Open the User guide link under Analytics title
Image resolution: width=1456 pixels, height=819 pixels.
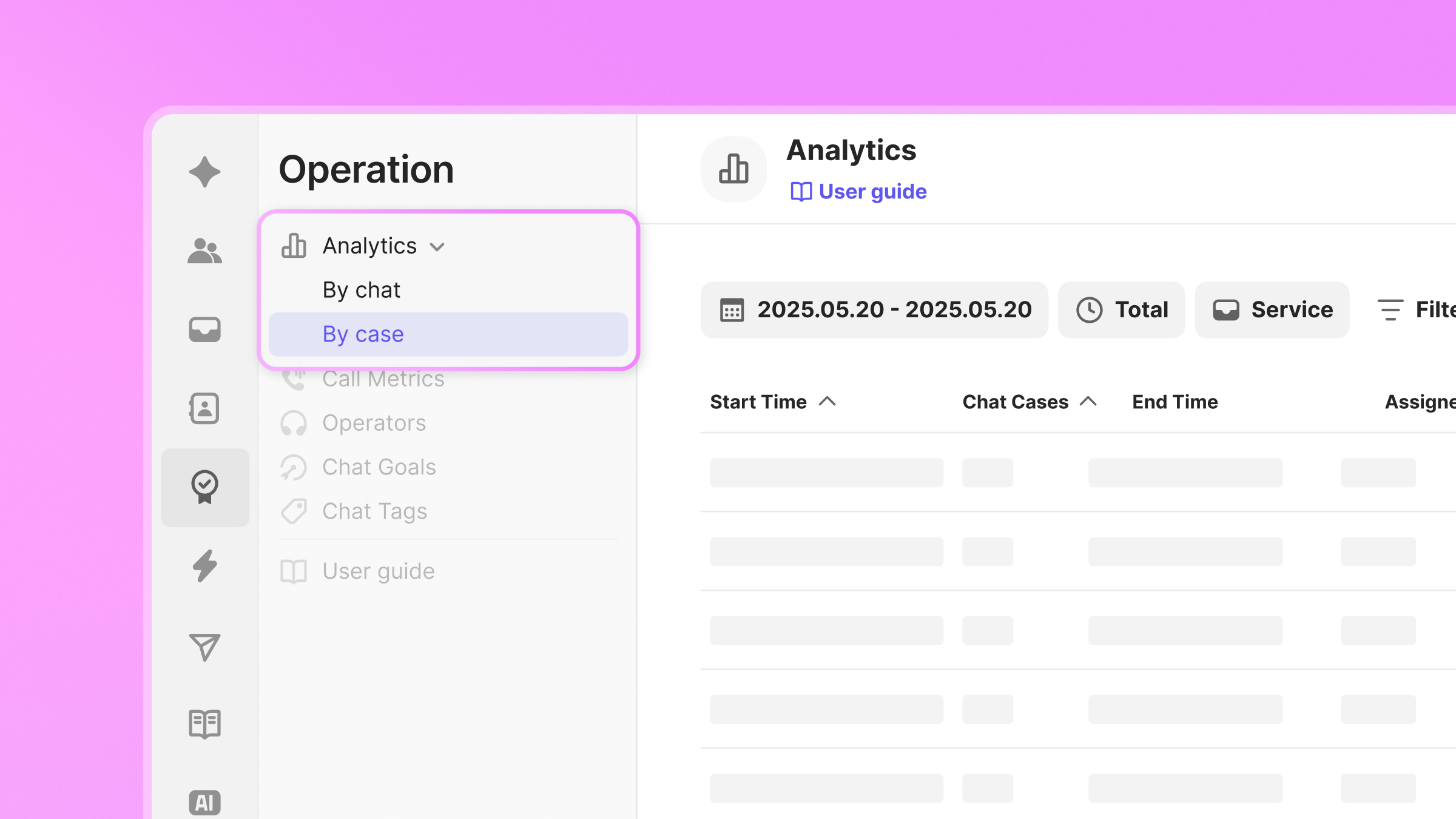(x=858, y=192)
